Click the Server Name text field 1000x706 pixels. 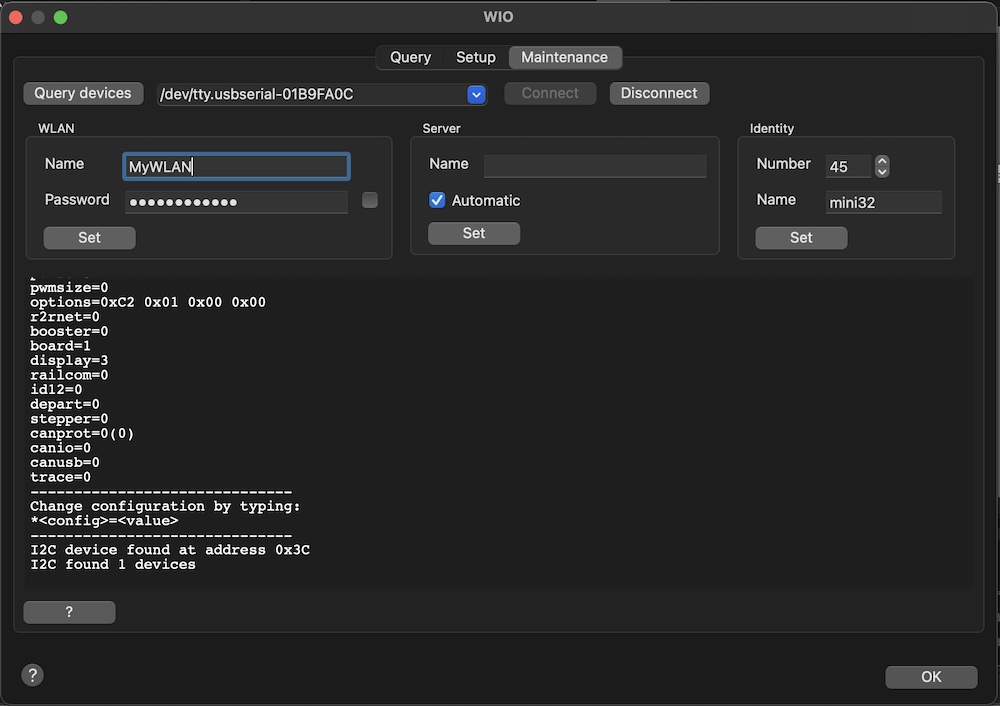tap(595, 165)
